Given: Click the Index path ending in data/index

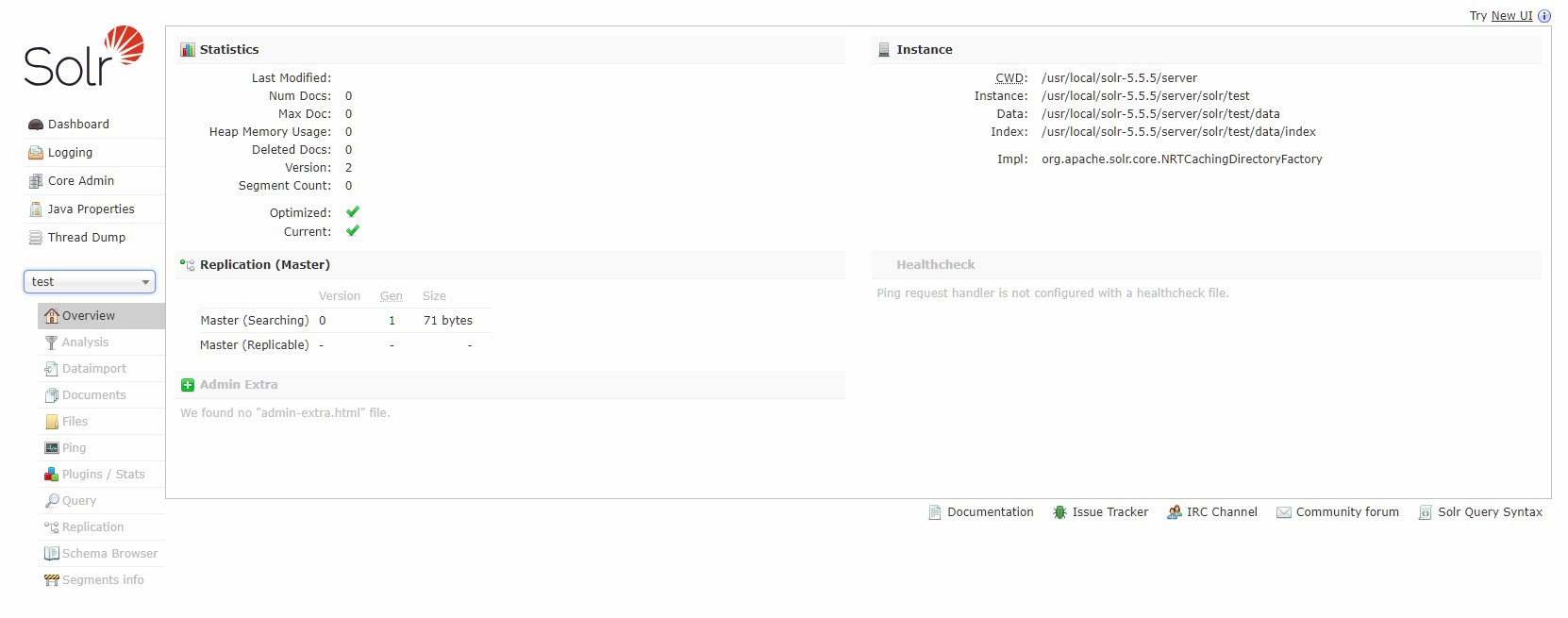Looking at the screenshot, I should point(1179,132).
